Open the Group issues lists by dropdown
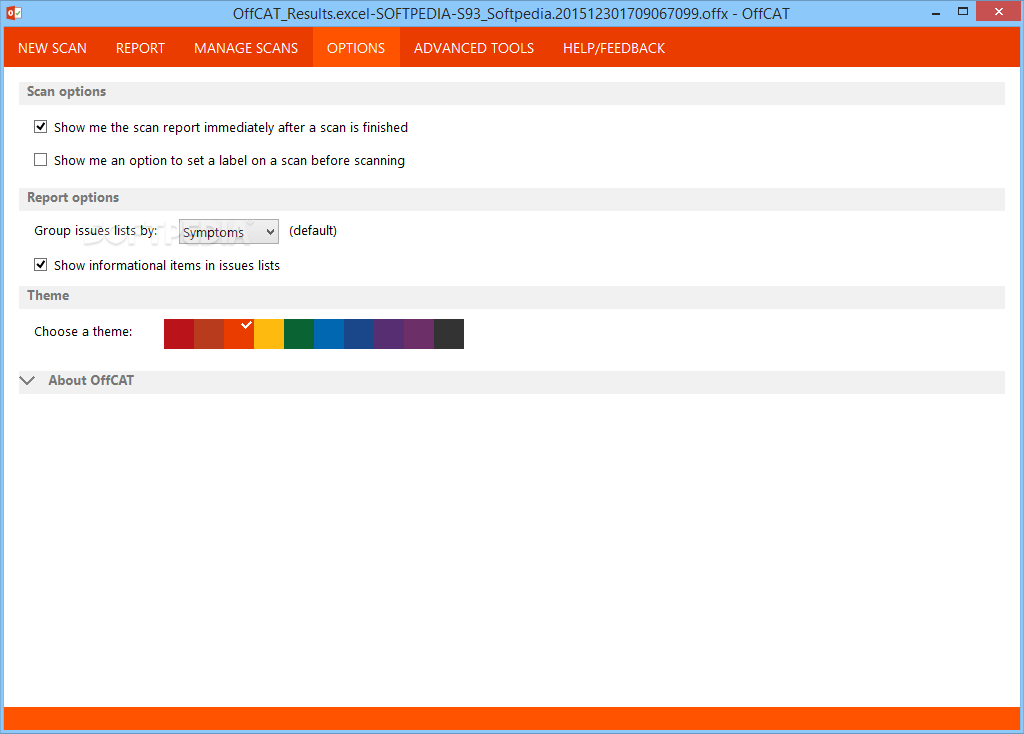This screenshot has height=734, width=1024. pyautogui.click(x=229, y=232)
